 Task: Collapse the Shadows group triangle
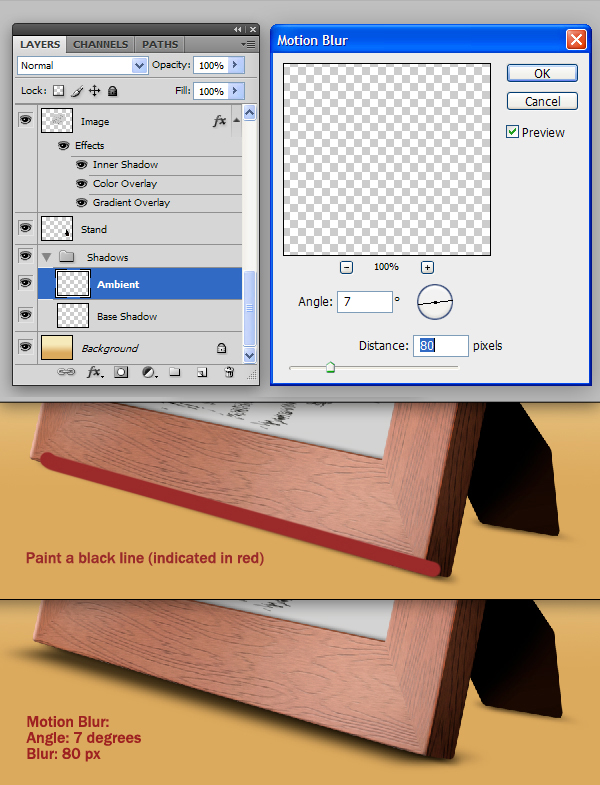47,257
